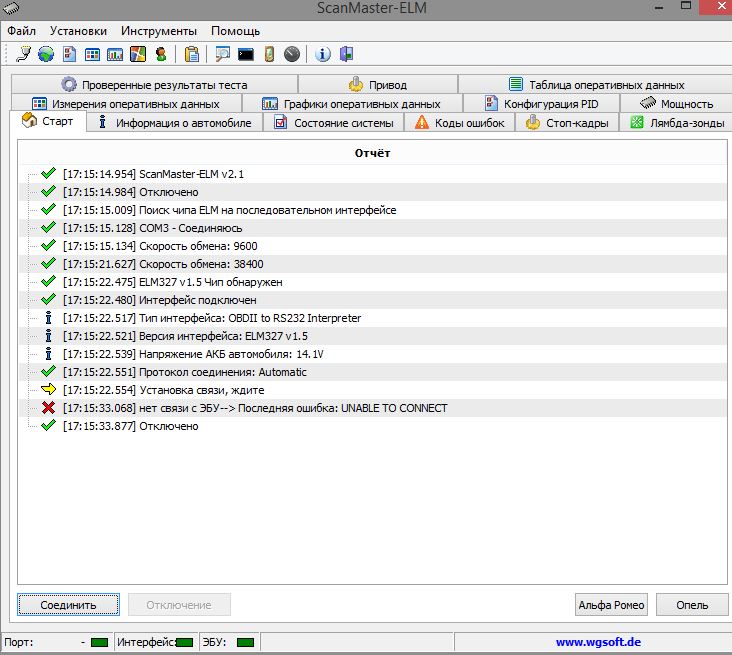Image resolution: width=732 pixels, height=655 pixels.
Task: Open the Файл menu
Action: pyautogui.click(x=21, y=31)
